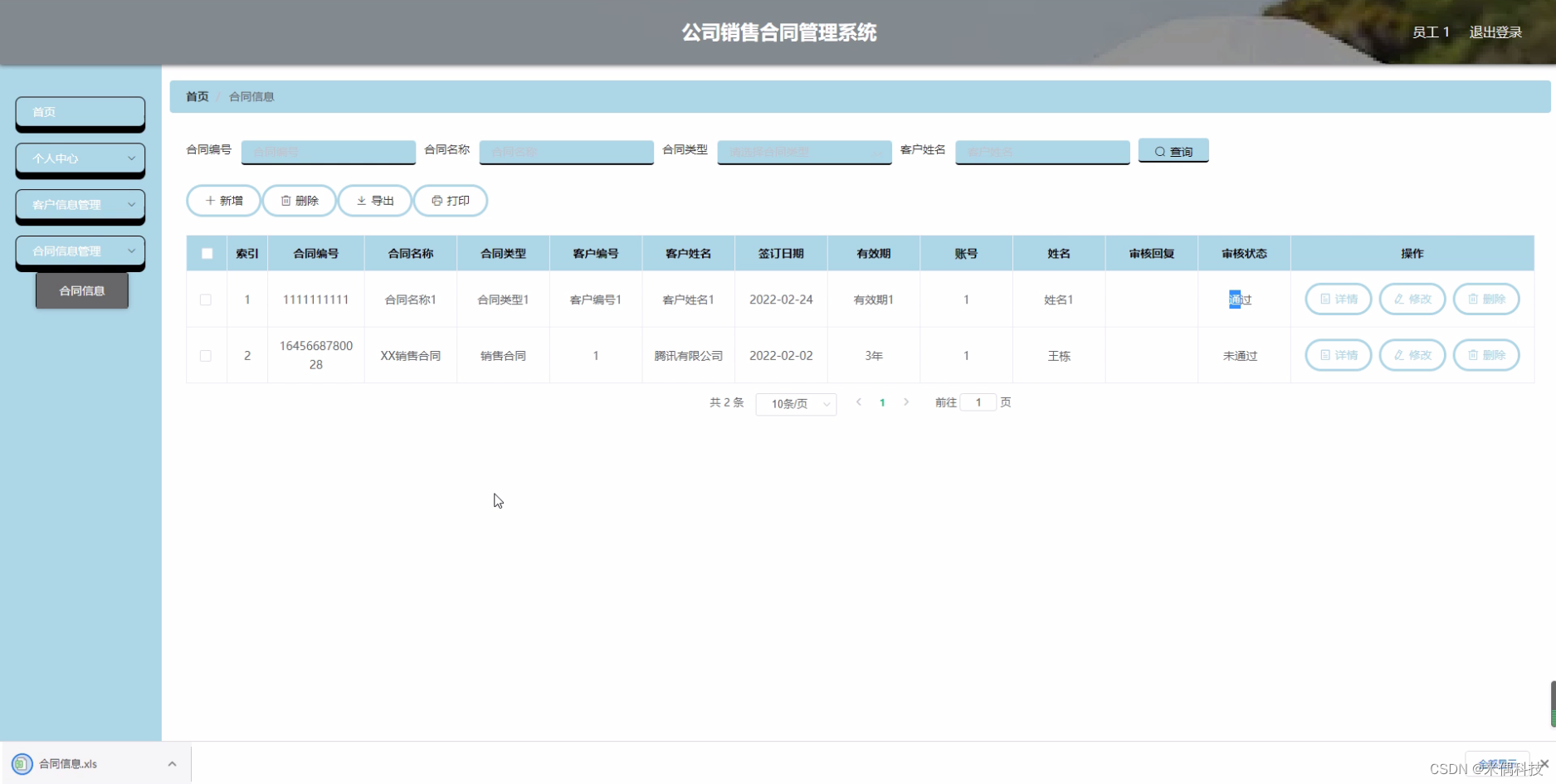Image resolution: width=1556 pixels, height=784 pixels.
Task: Check the checkbox for row index 2
Action: point(206,355)
